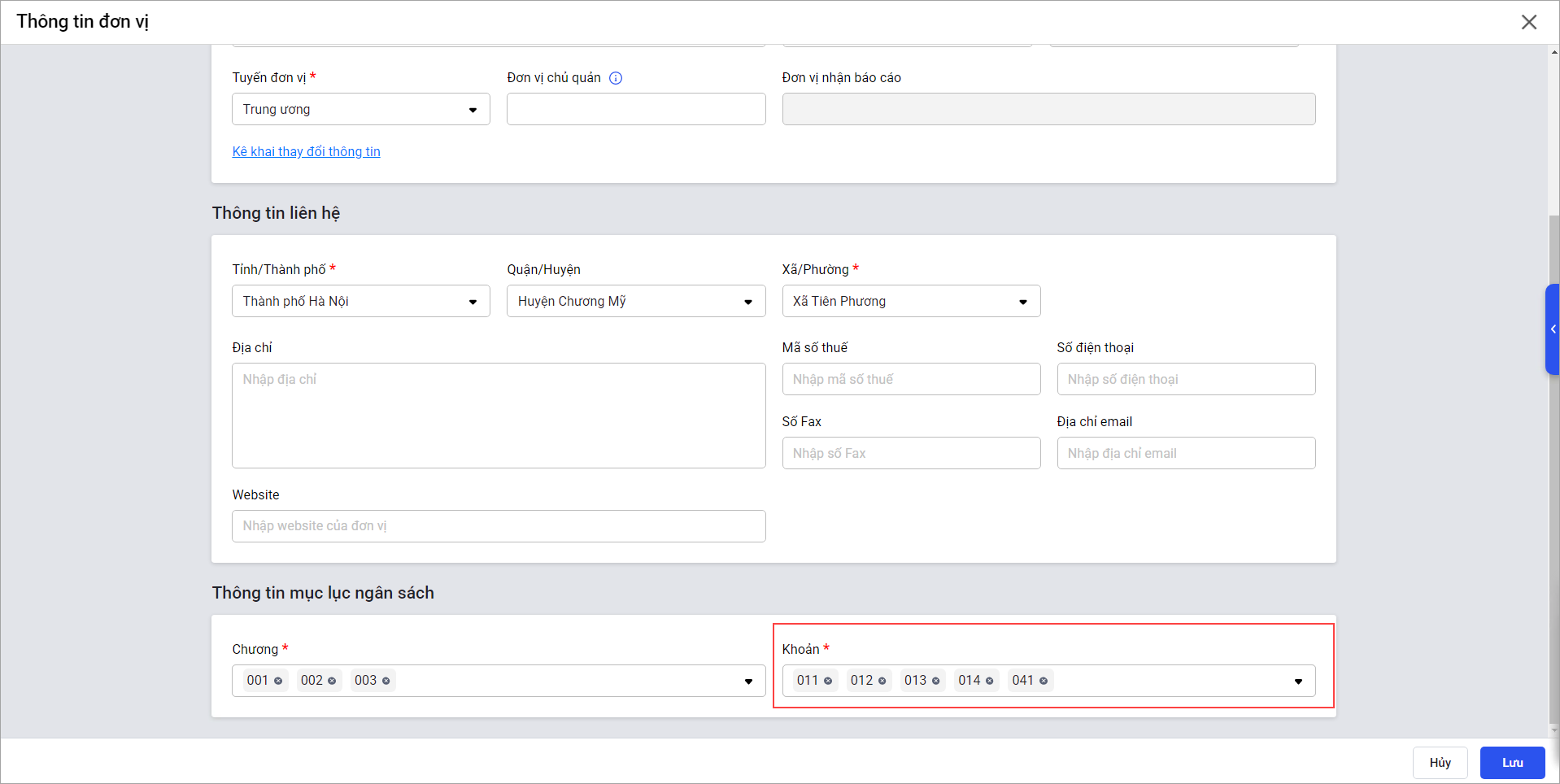
Task: Click the Địa chỉ email field
Action: 1185,454
